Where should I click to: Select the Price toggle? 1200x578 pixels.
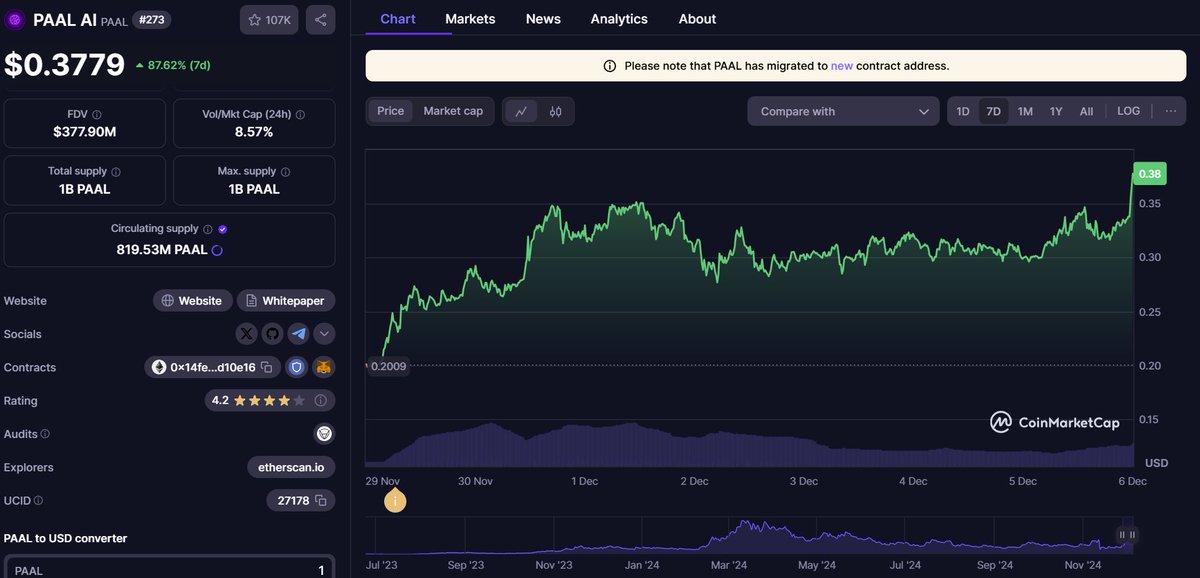pos(390,111)
